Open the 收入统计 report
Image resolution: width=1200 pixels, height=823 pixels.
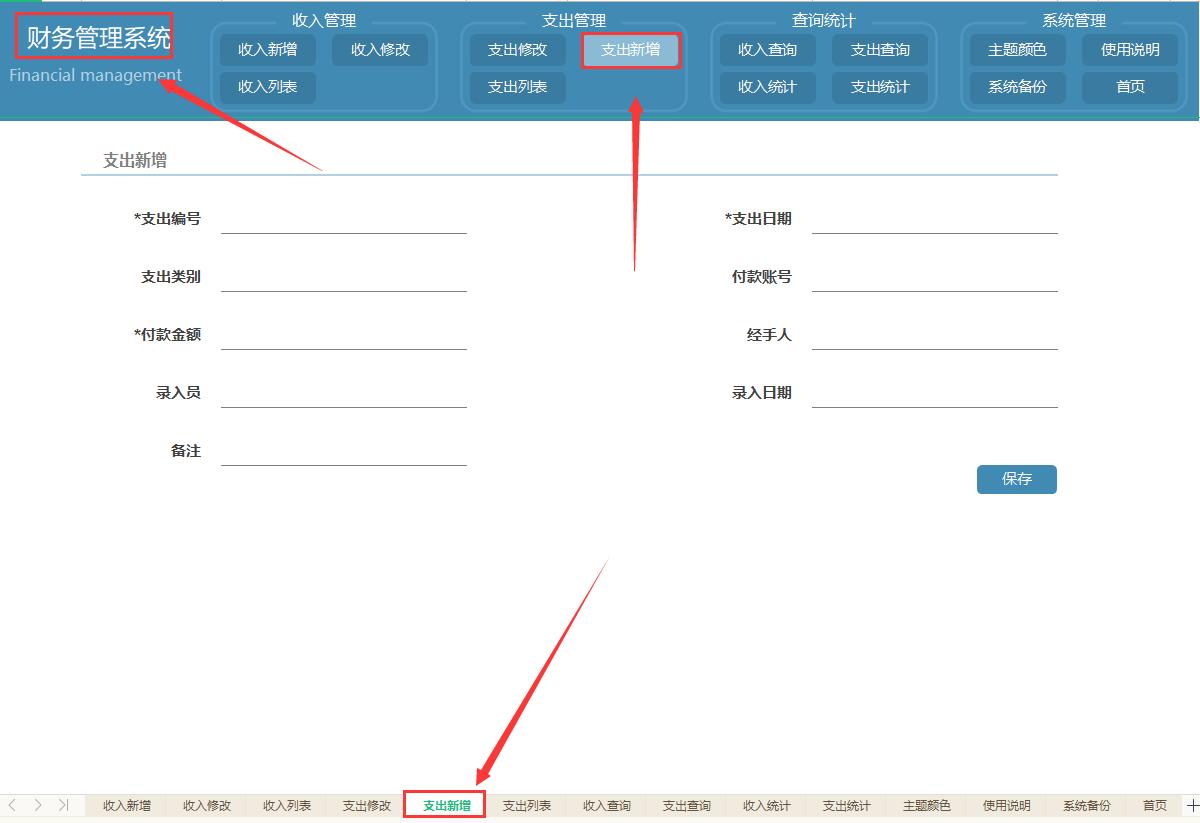point(767,87)
